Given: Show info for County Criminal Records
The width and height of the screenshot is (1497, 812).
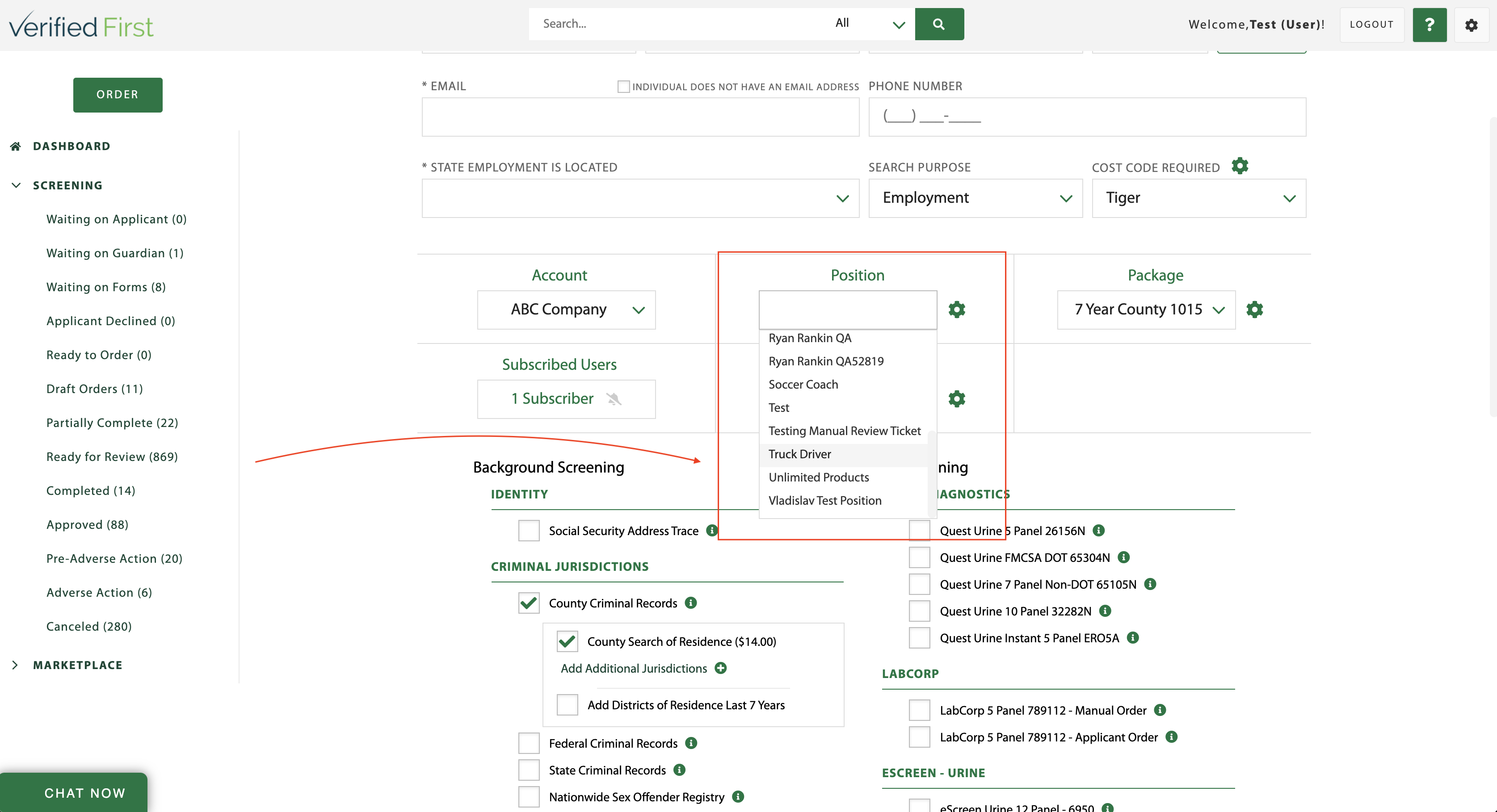Looking at the screenshot, I should tap(690, 603).
